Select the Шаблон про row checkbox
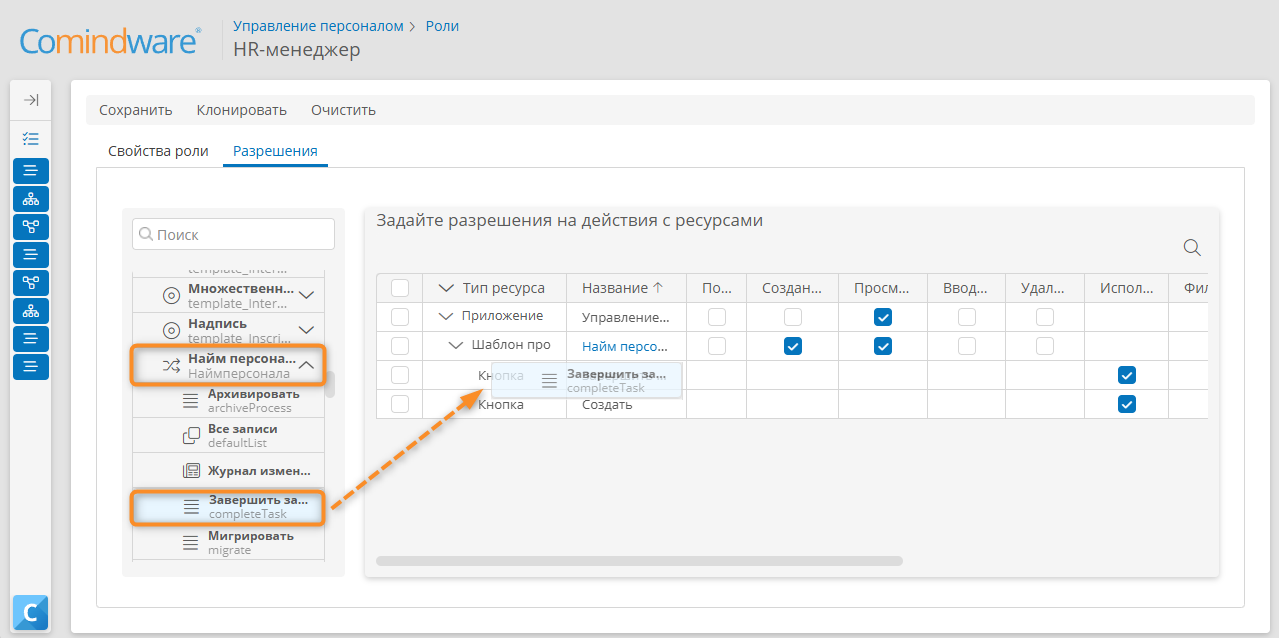Screen dimensions: 1279x638 point(400,346)
